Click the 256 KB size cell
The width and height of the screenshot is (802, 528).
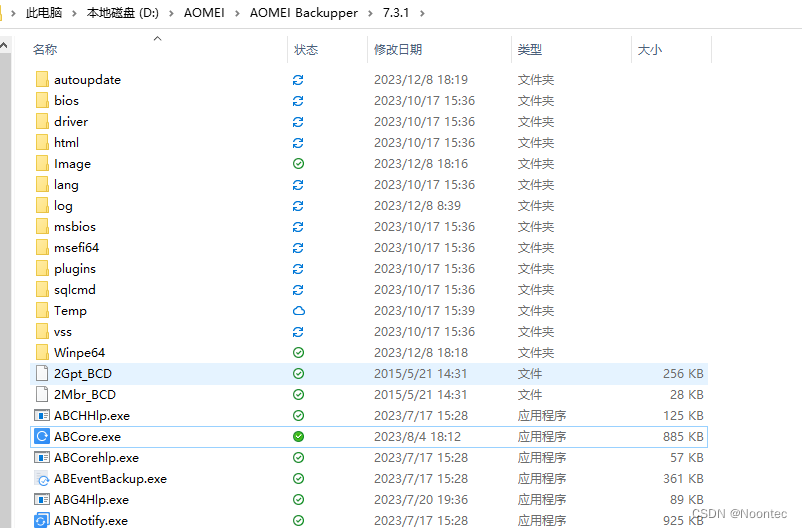(x=683, y=373)
